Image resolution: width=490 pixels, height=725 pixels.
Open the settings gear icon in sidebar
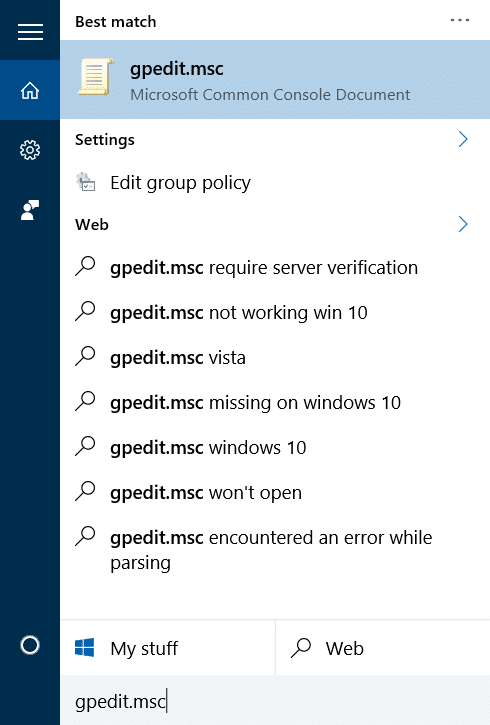coord(30,150)
